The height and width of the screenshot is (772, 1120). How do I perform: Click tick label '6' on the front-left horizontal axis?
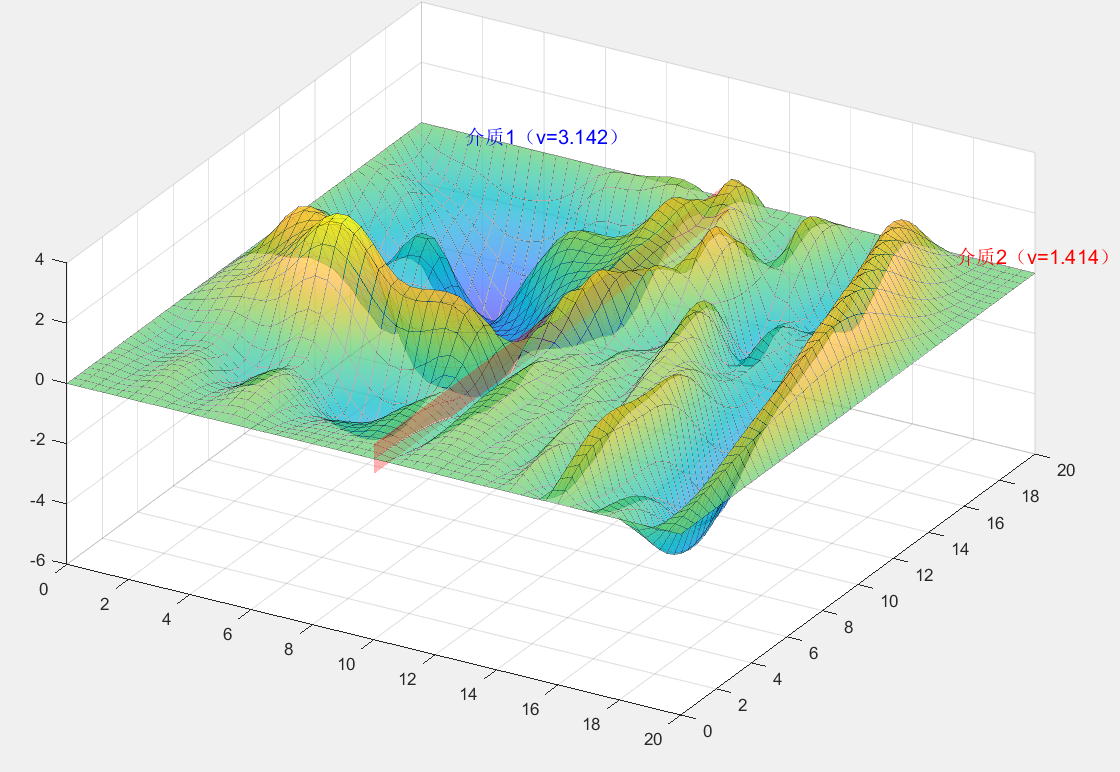227,634
